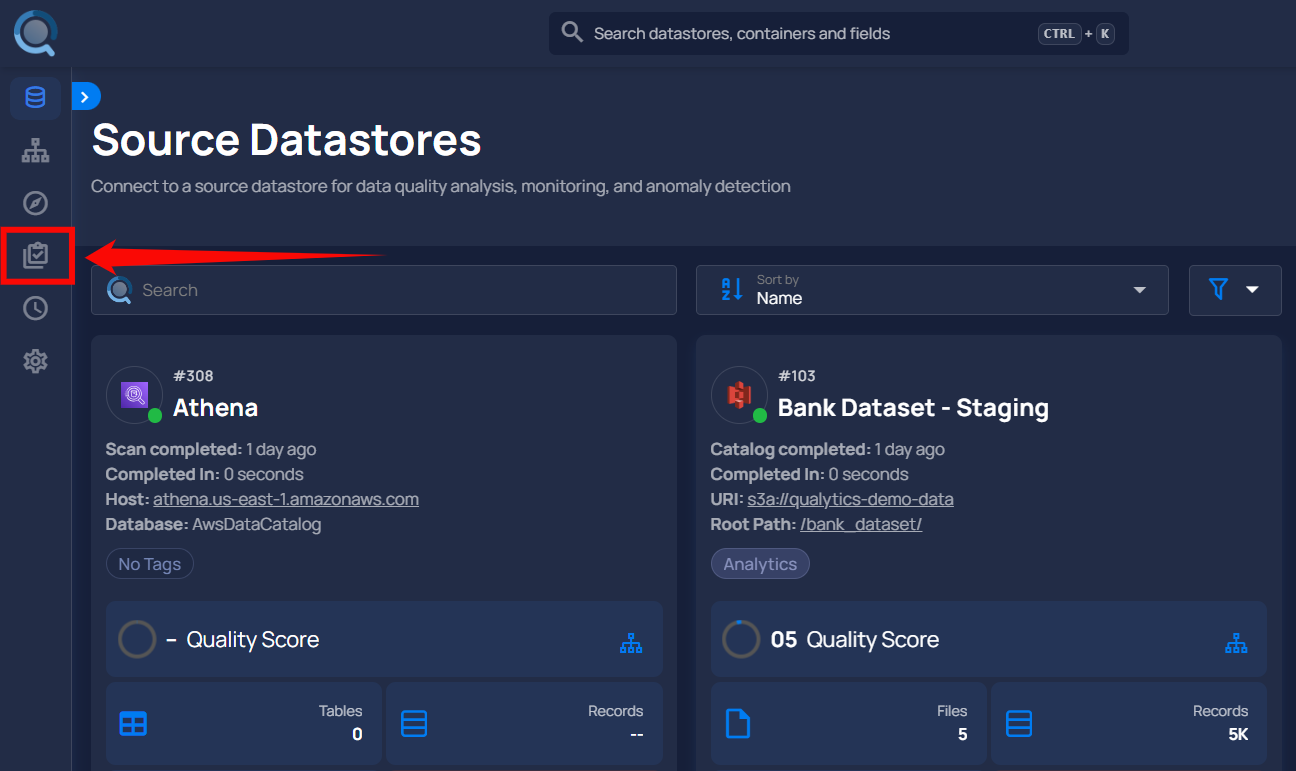Click the "Database: AwsDataCatalog" text
Viewport: 1296px width, 771px height.
[213, 524]
